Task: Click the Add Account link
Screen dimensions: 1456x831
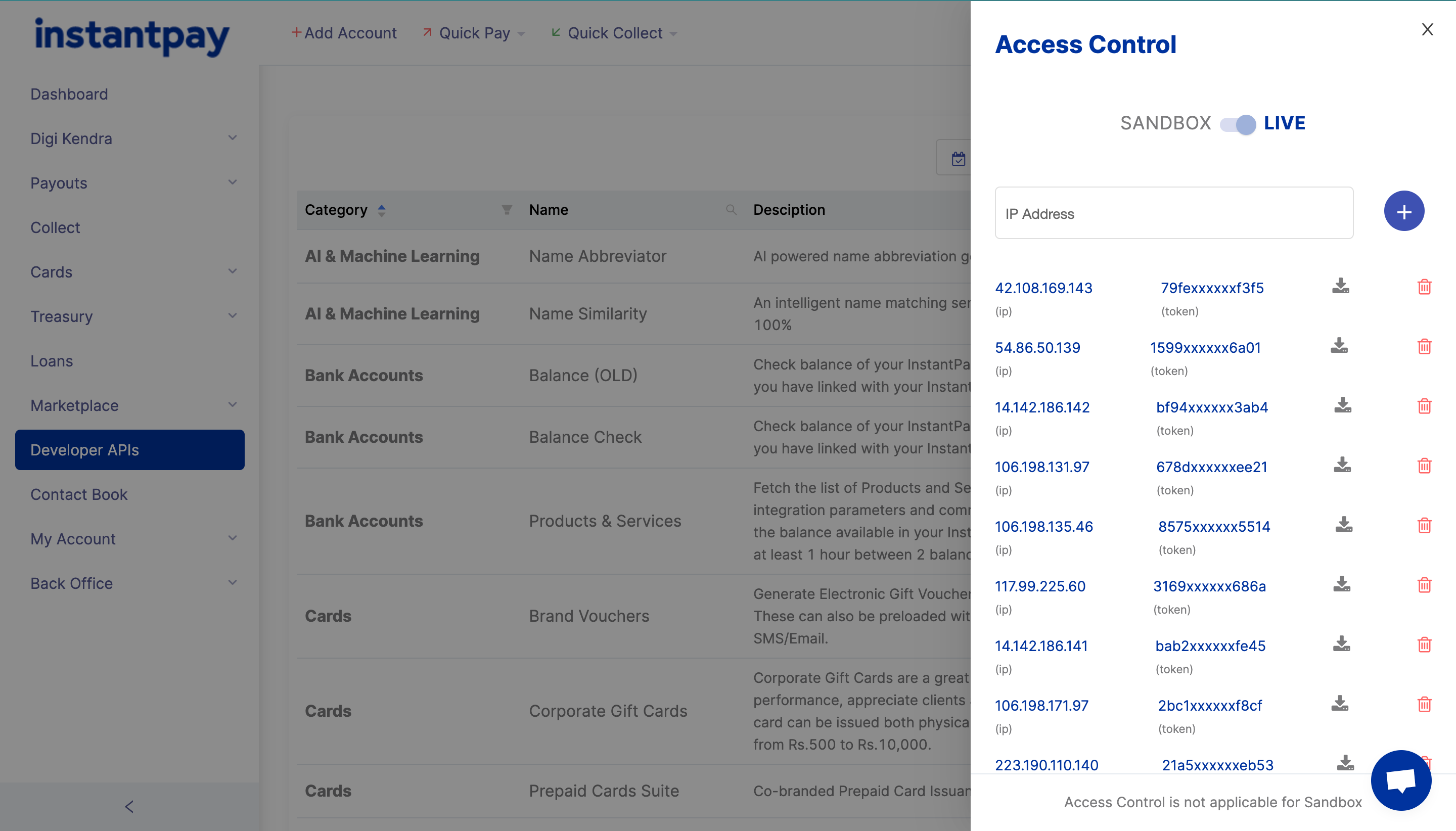Action: click(344, 34)
